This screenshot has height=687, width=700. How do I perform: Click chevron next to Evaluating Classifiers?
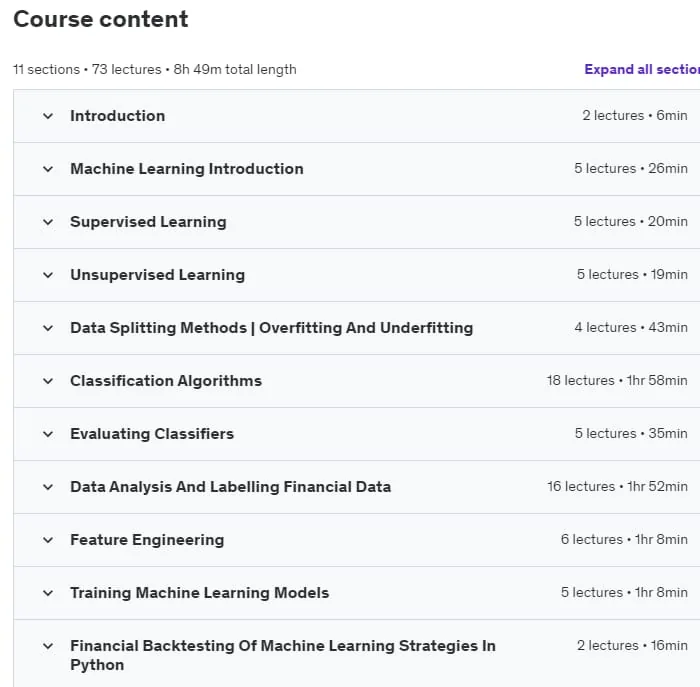point(48,434)
